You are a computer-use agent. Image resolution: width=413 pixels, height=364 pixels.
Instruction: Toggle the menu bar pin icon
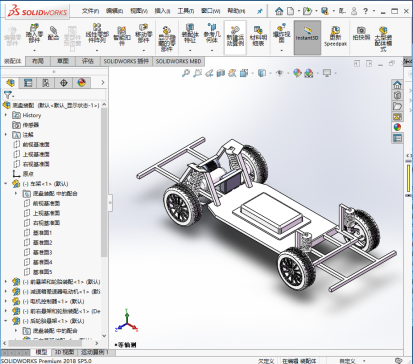tap(260, 11)
